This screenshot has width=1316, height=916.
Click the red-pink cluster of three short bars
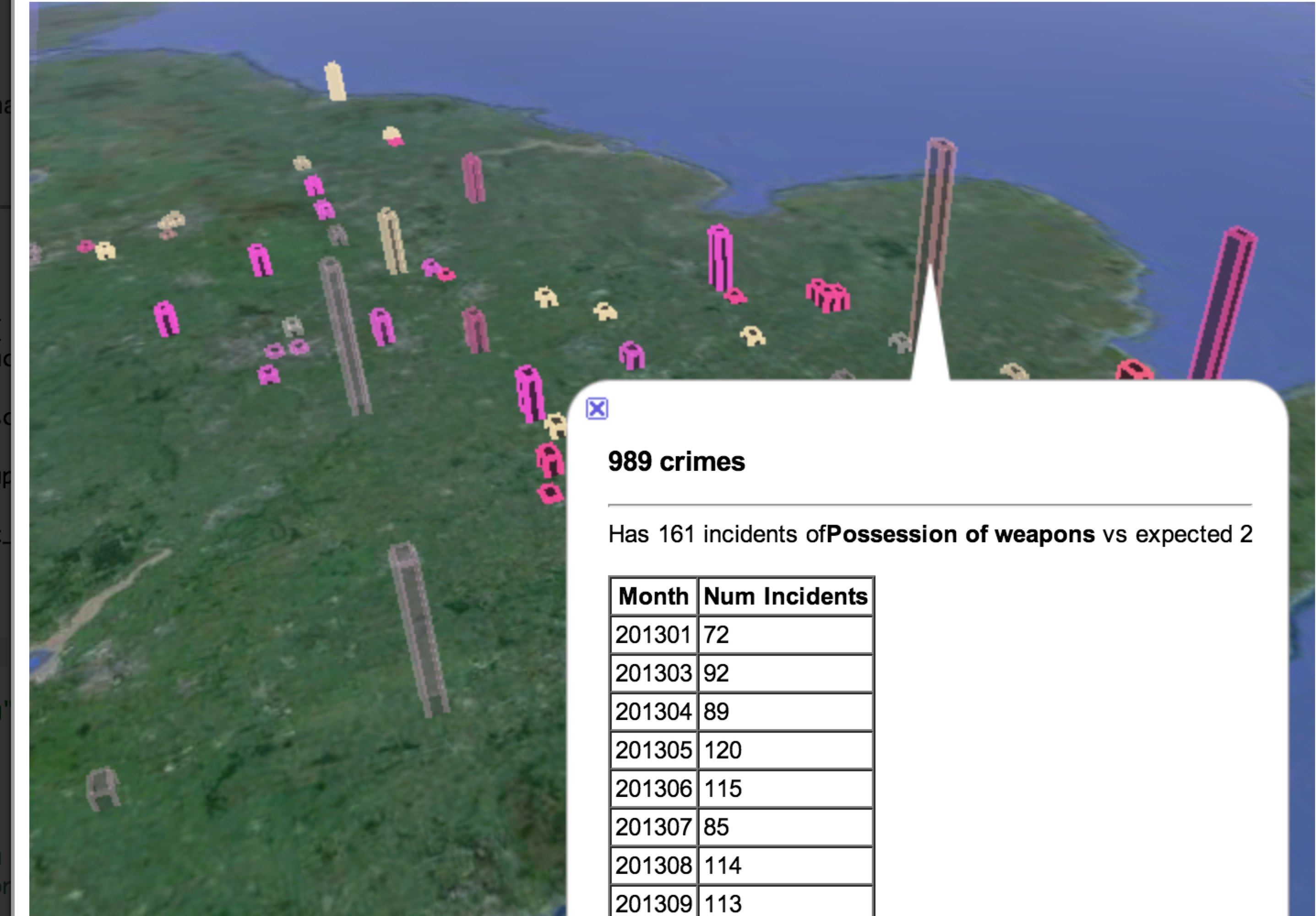pyautogui.click(x=828, y=295)
